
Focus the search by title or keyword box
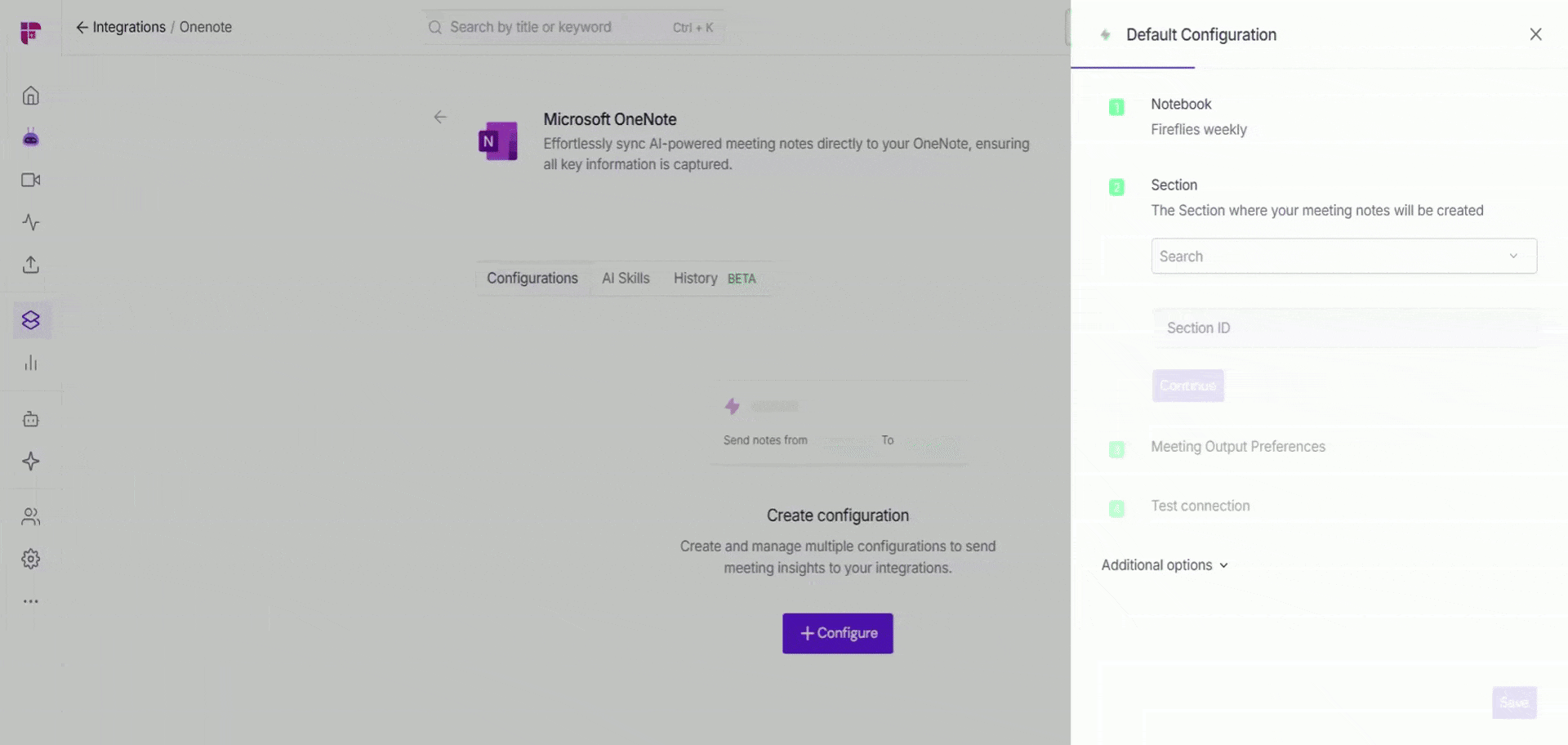click(x=572, y=27)
